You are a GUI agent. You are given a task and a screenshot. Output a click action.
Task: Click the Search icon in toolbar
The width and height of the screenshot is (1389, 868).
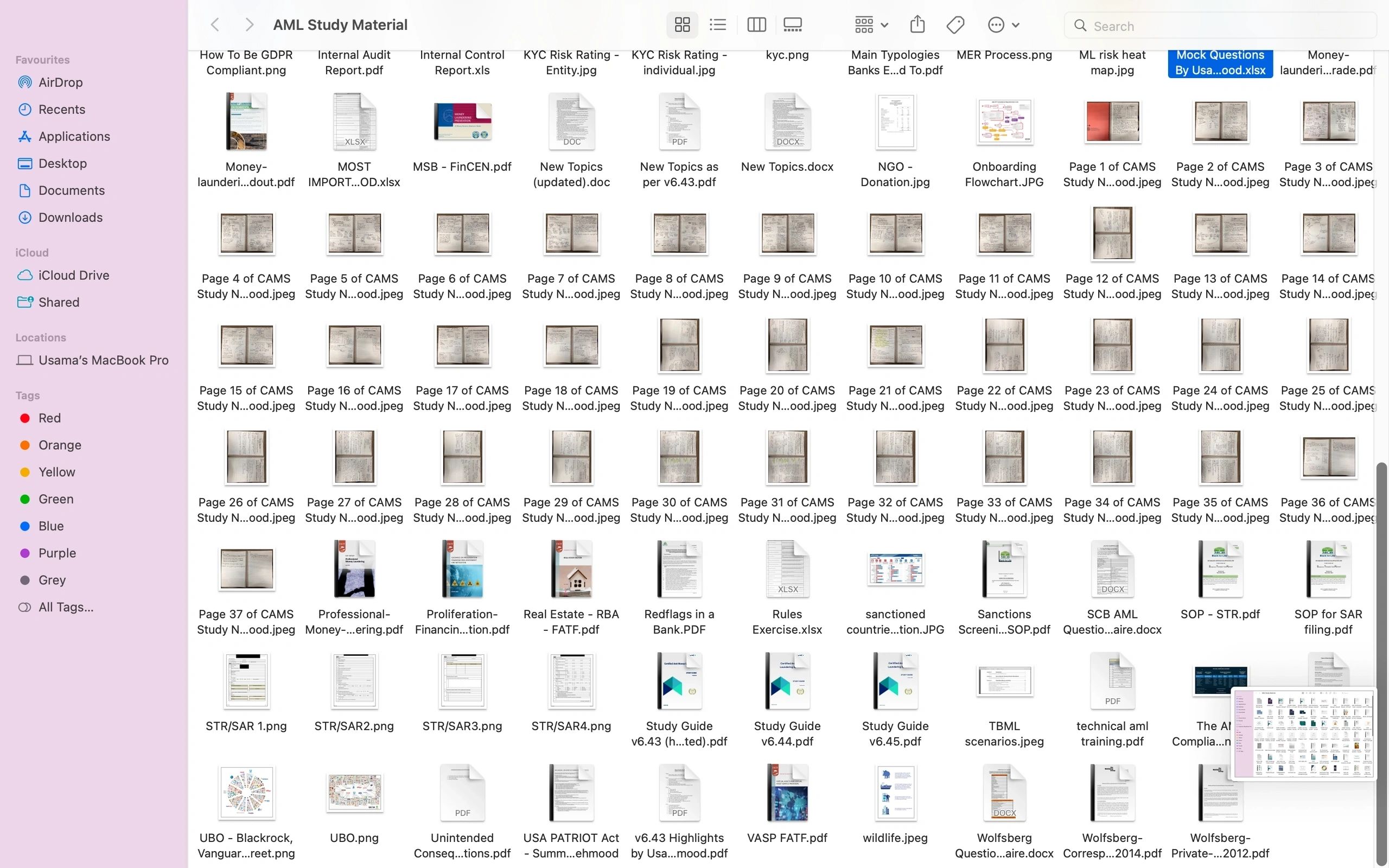[x=1080, y=25]
